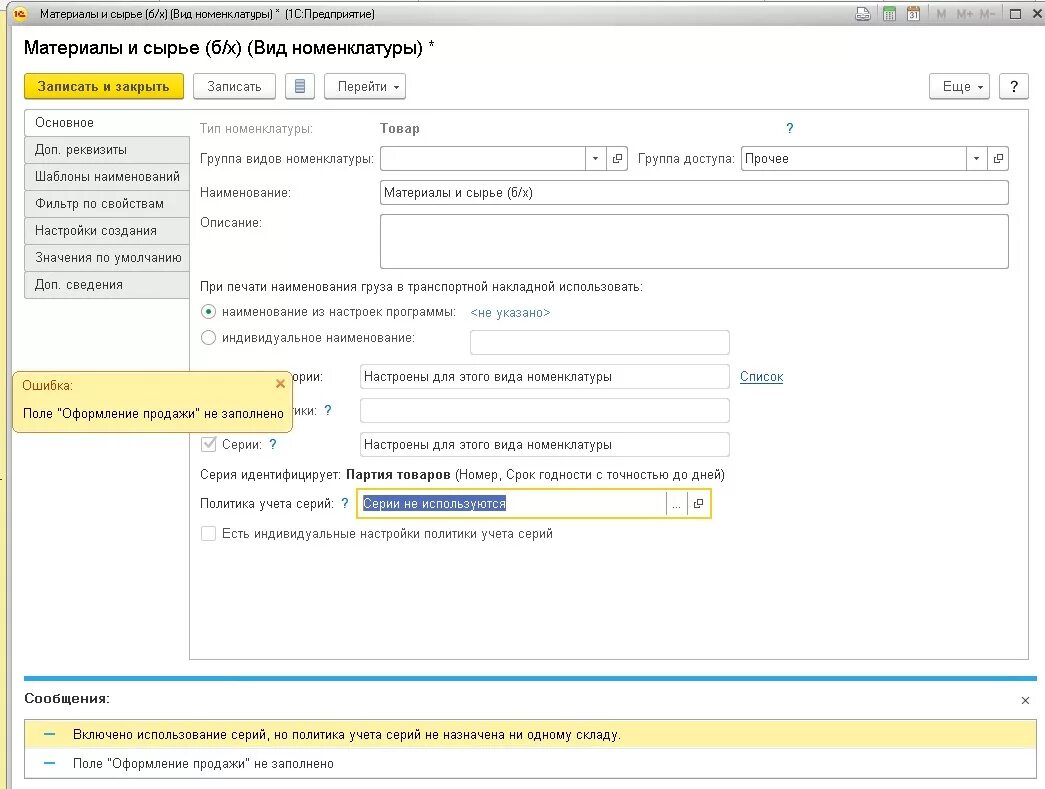
Task: Click the M memory button in title bar
Action: pyautogui.click(x=941, y=14)
